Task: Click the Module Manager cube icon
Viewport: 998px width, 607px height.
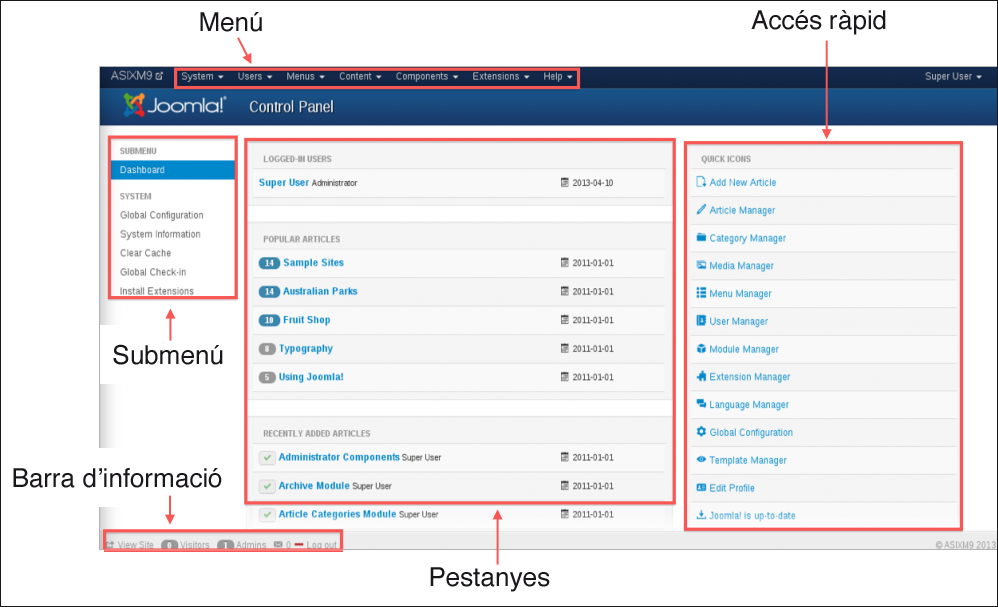Action: coord(701,349)
